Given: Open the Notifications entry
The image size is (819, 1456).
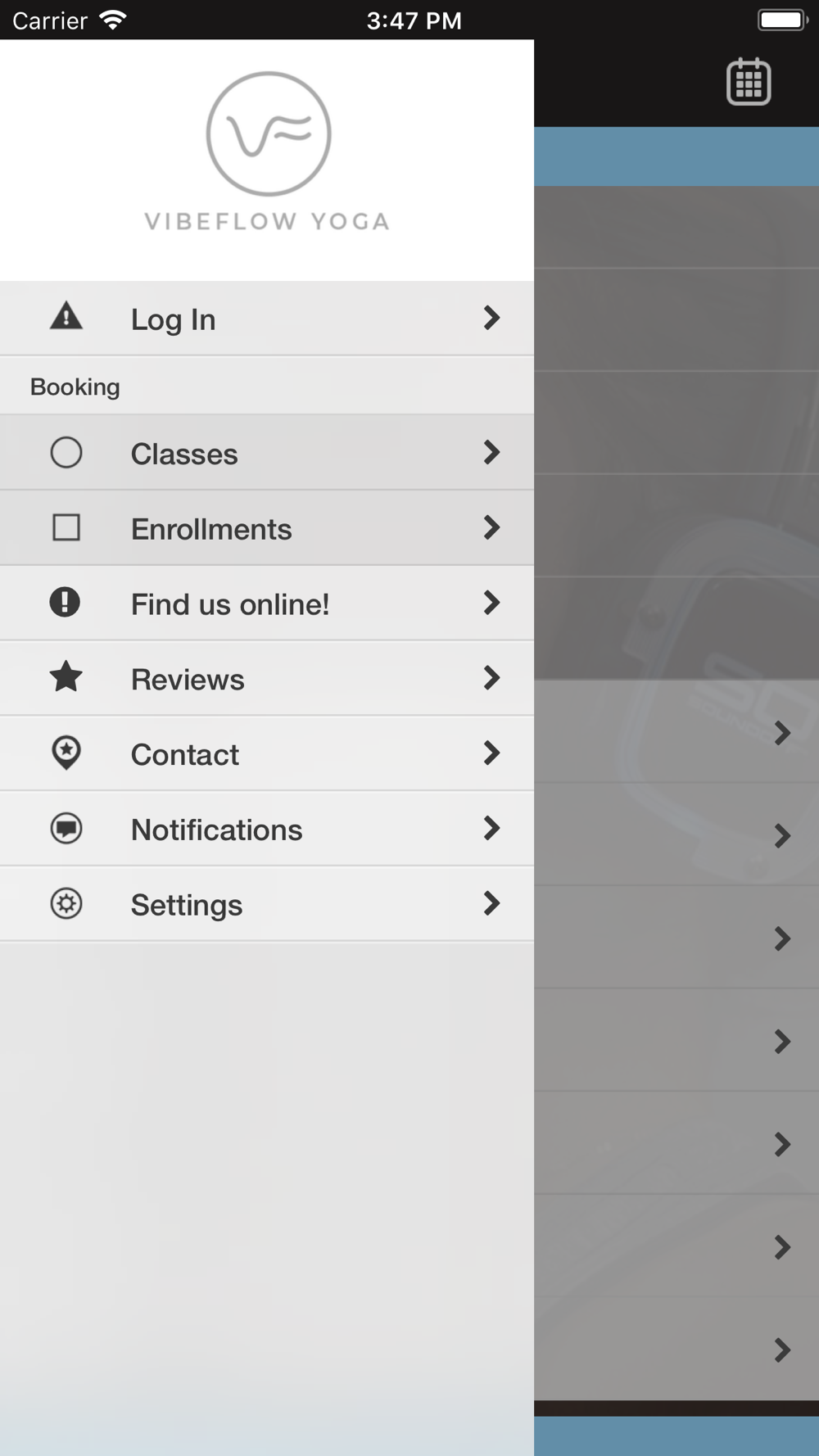Looking at the screenshot, I should point(267,829).
